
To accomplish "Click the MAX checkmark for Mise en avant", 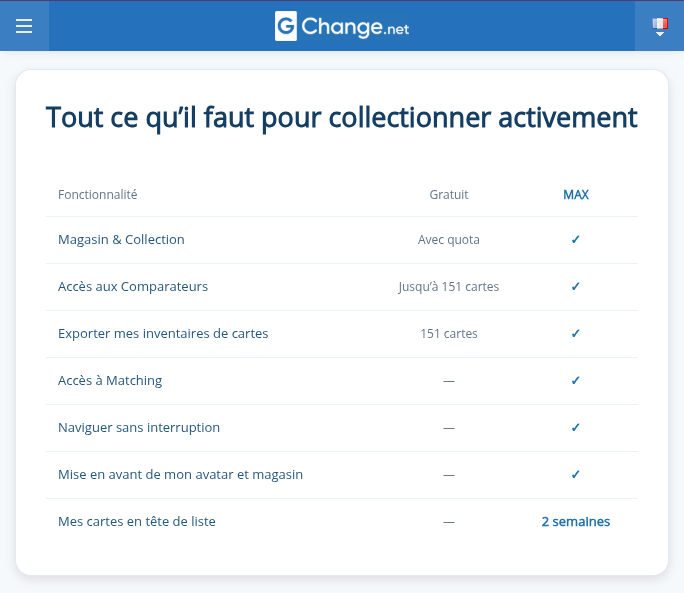I will click(575, 475).
